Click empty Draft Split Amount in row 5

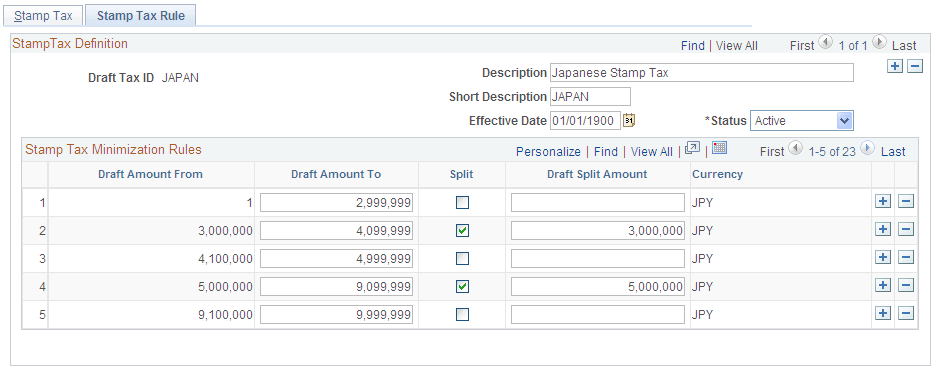pos(598,315)
